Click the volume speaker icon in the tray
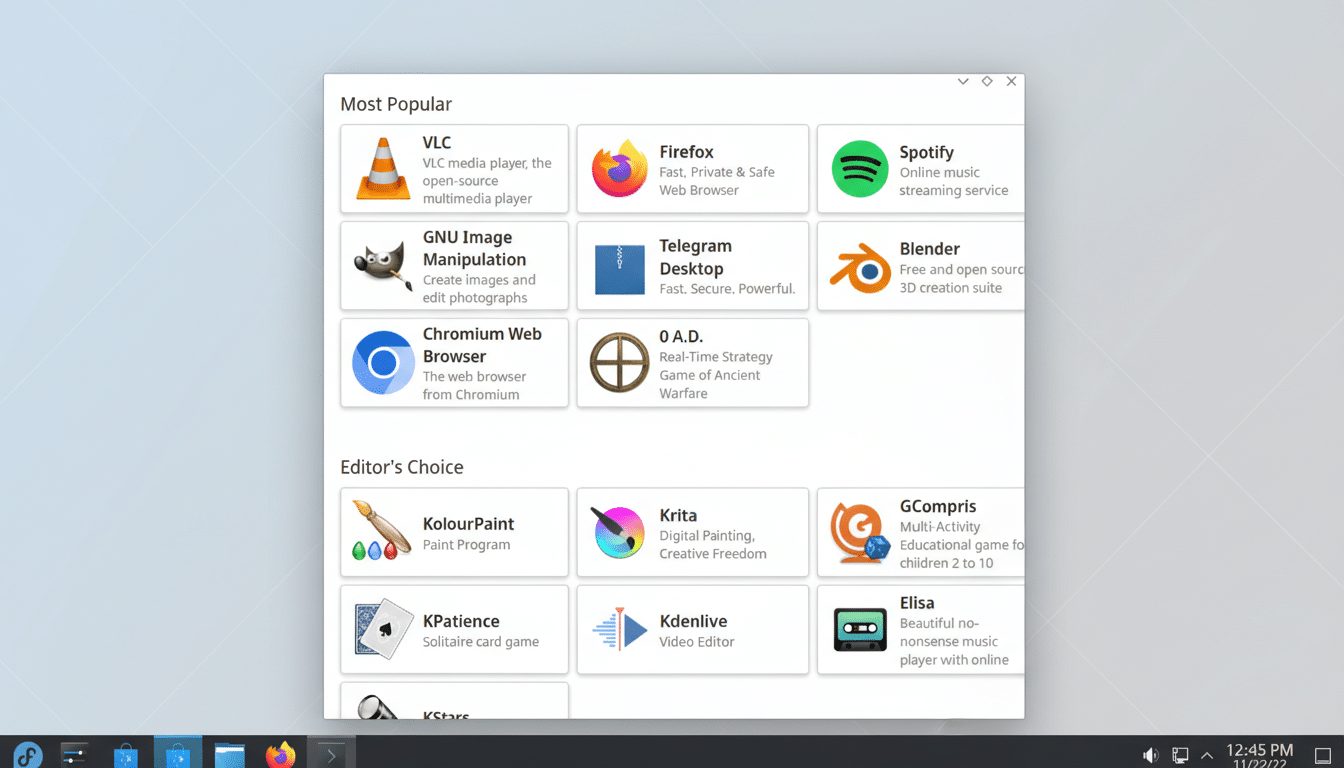The image size is (1344, 768). click(1150, 754)
